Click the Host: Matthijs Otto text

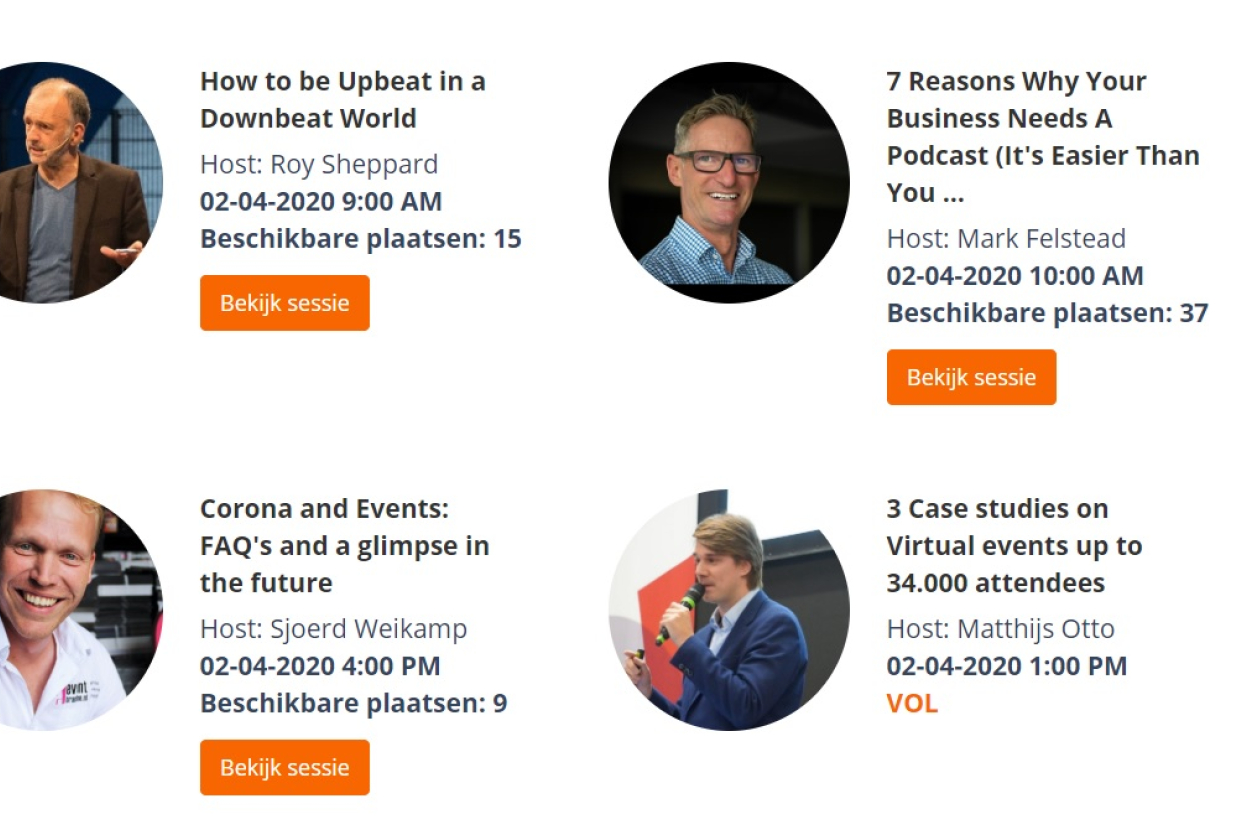1000,629
